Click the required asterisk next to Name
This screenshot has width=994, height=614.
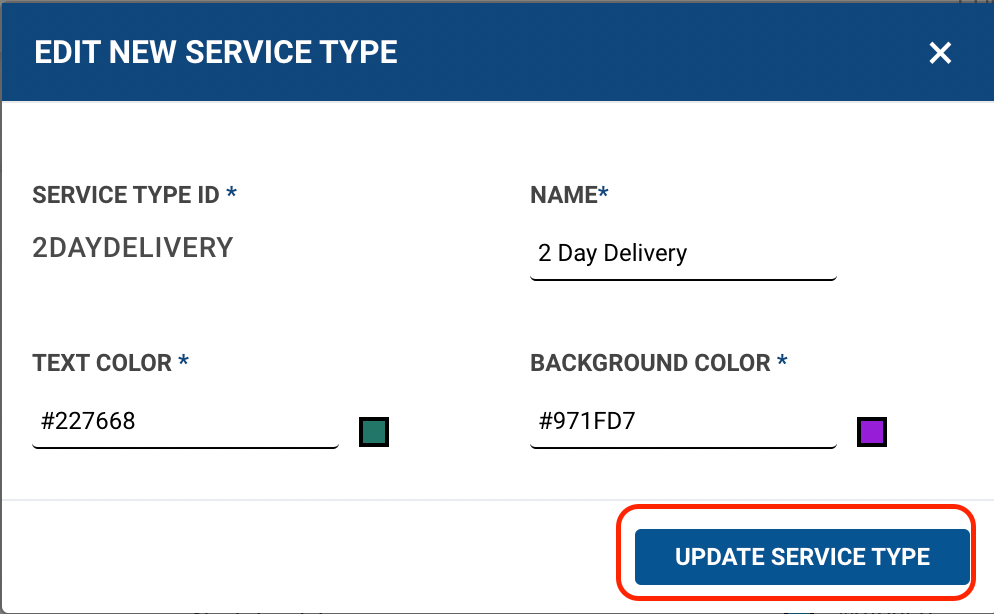point(603,194)
